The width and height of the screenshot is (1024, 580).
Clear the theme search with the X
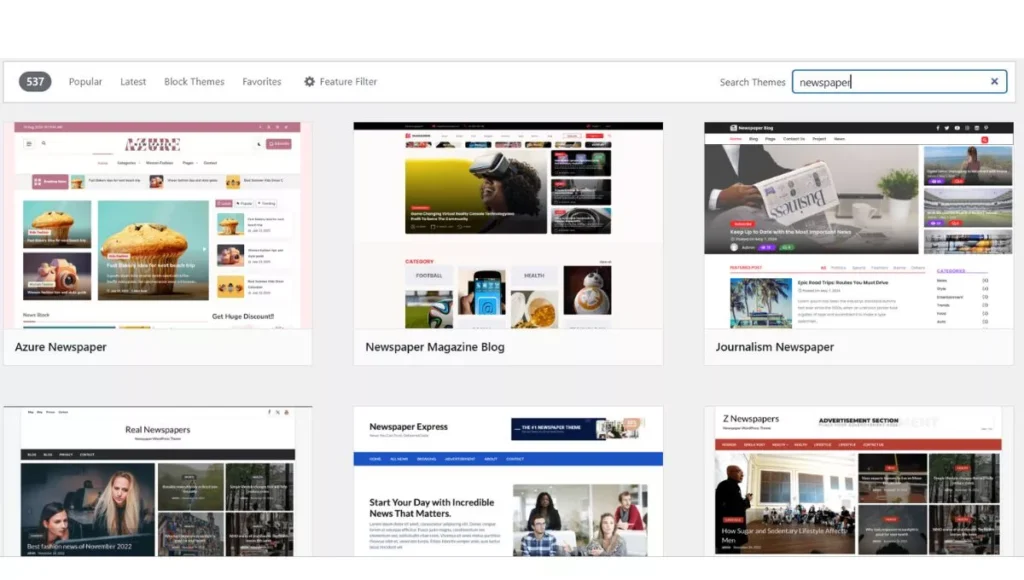[x=994, y=82]
